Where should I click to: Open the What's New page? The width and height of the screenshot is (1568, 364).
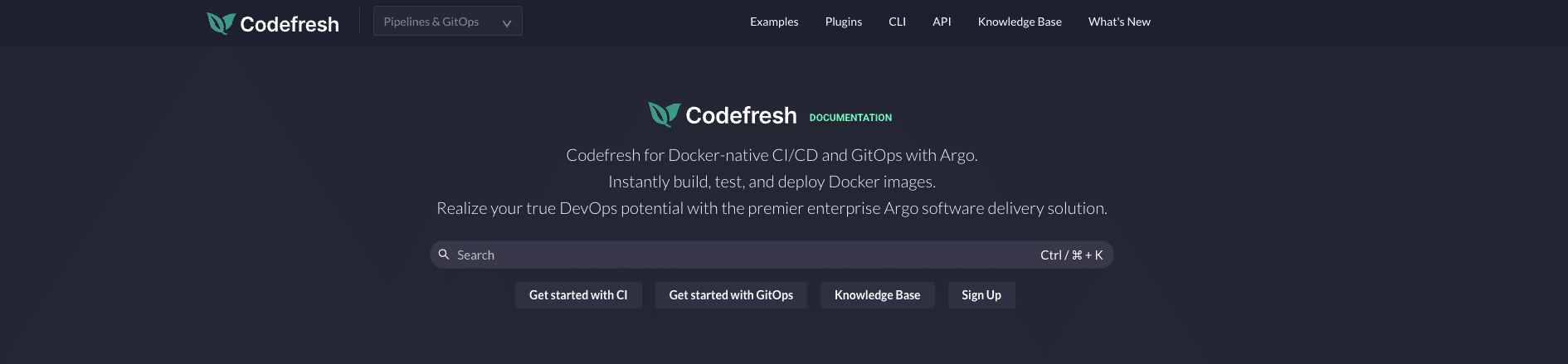1119,22
